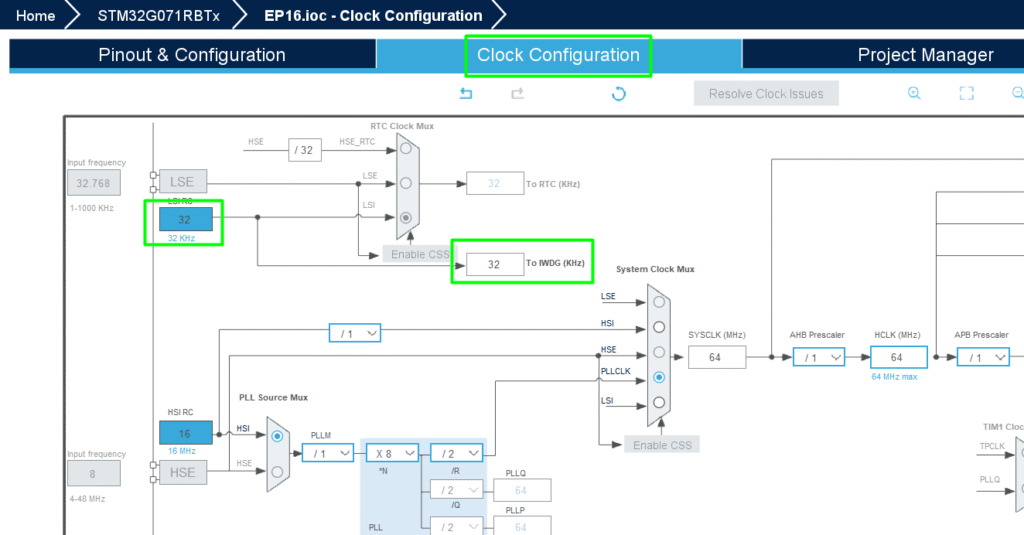Screen dimensions: 1024x535
Task: Click the fit-to-screen icon
Action: coord(966,93)
